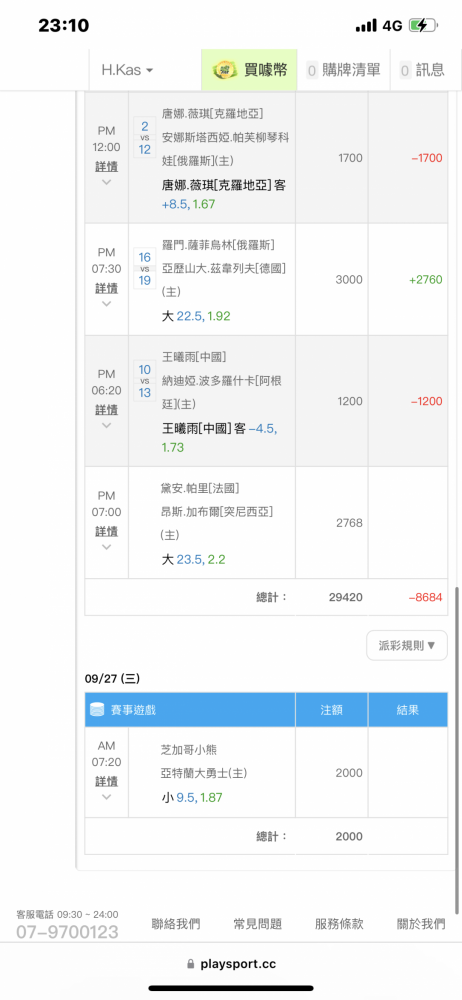The image size is (462, 1000).
Task: Tap the coin icon beside 買噱幣
Action: [x=223, y=70]
